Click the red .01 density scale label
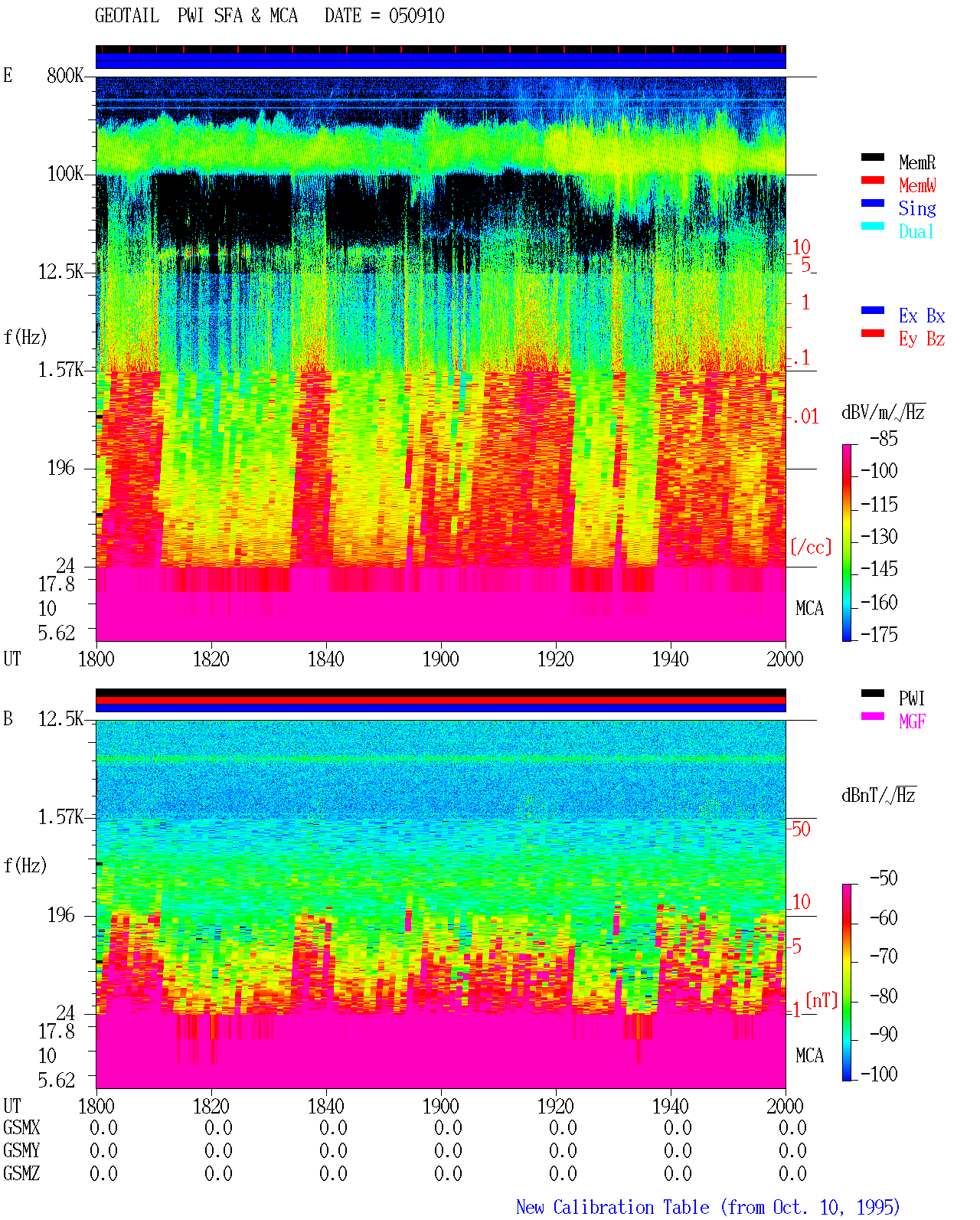 (x=805, y=417)
